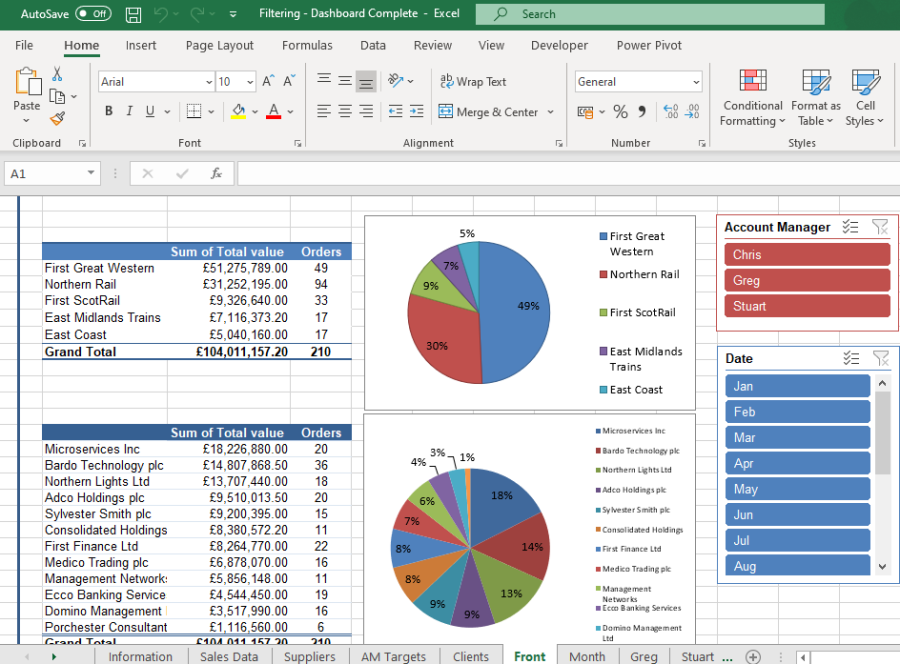Click the Increase Font Size icon
The height and width of the screenshot is (664, 900).
coord(268,82)
